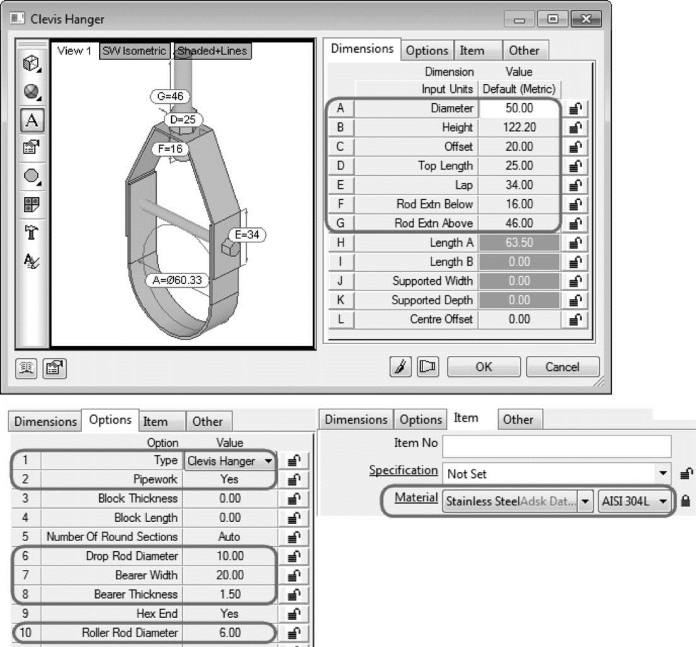Image resolution: width=696 pixels, height=647 pixels.
Task: Click the paintbrush icon beside OK
Action: pos(400,367)
